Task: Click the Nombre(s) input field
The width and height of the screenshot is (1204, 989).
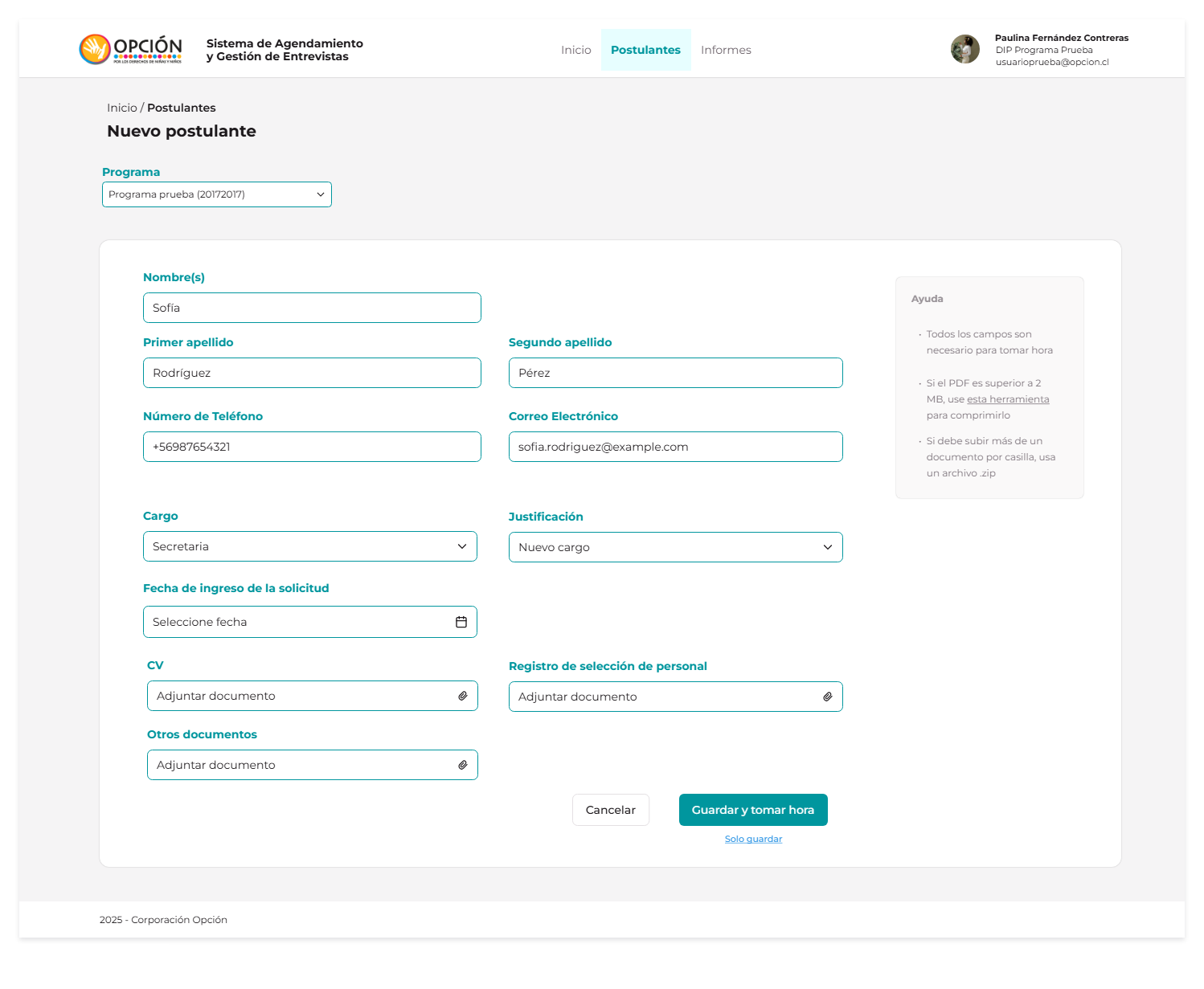Action: [x=312, y=308]
